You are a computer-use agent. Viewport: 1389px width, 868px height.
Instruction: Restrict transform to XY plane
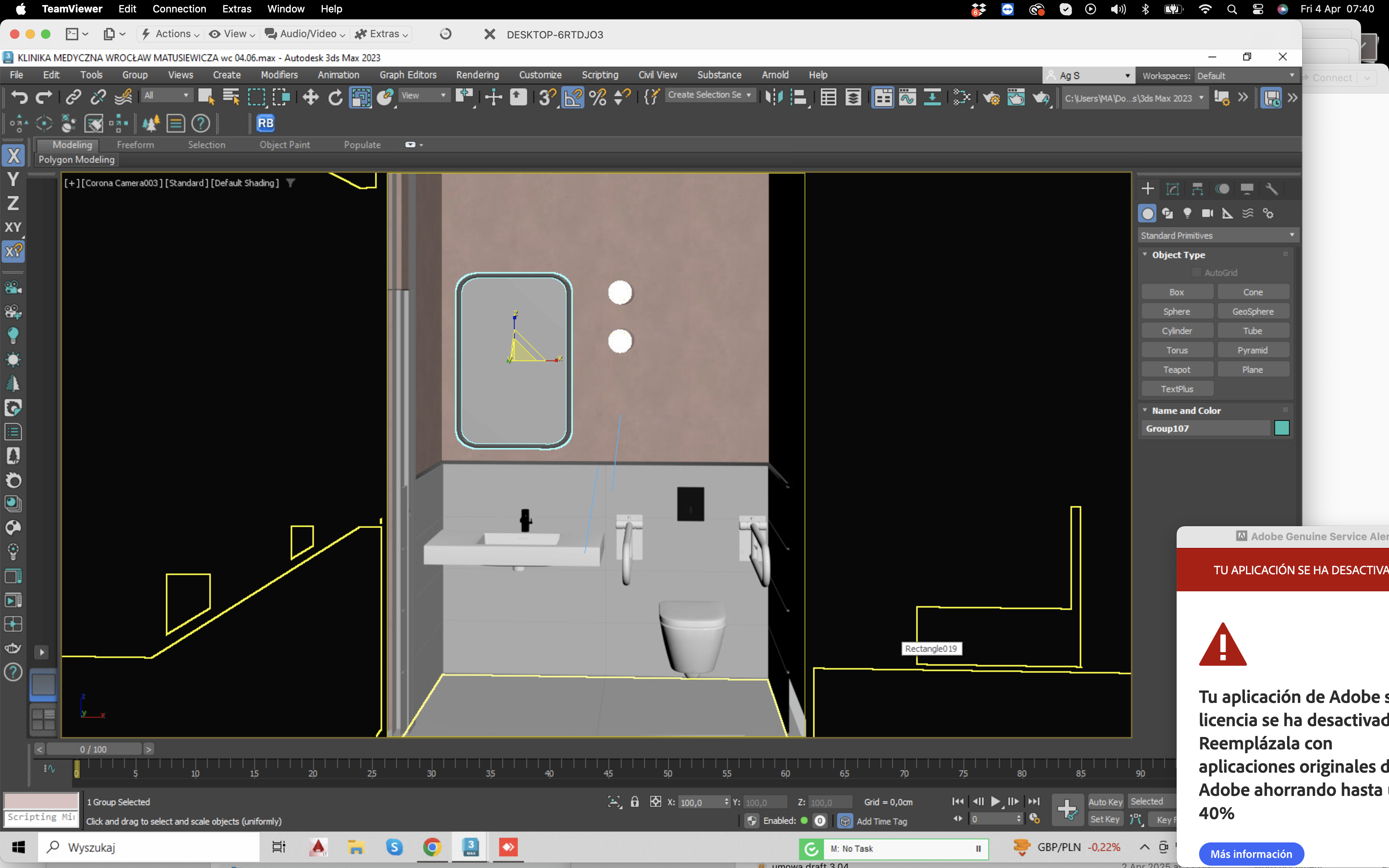pos(13,227)
